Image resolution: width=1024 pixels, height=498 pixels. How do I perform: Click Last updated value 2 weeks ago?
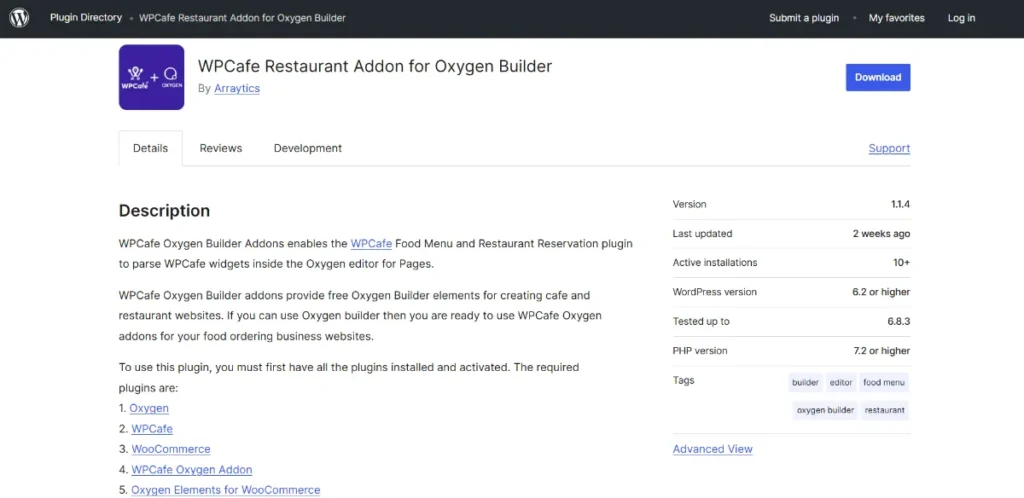pos(881,234)
